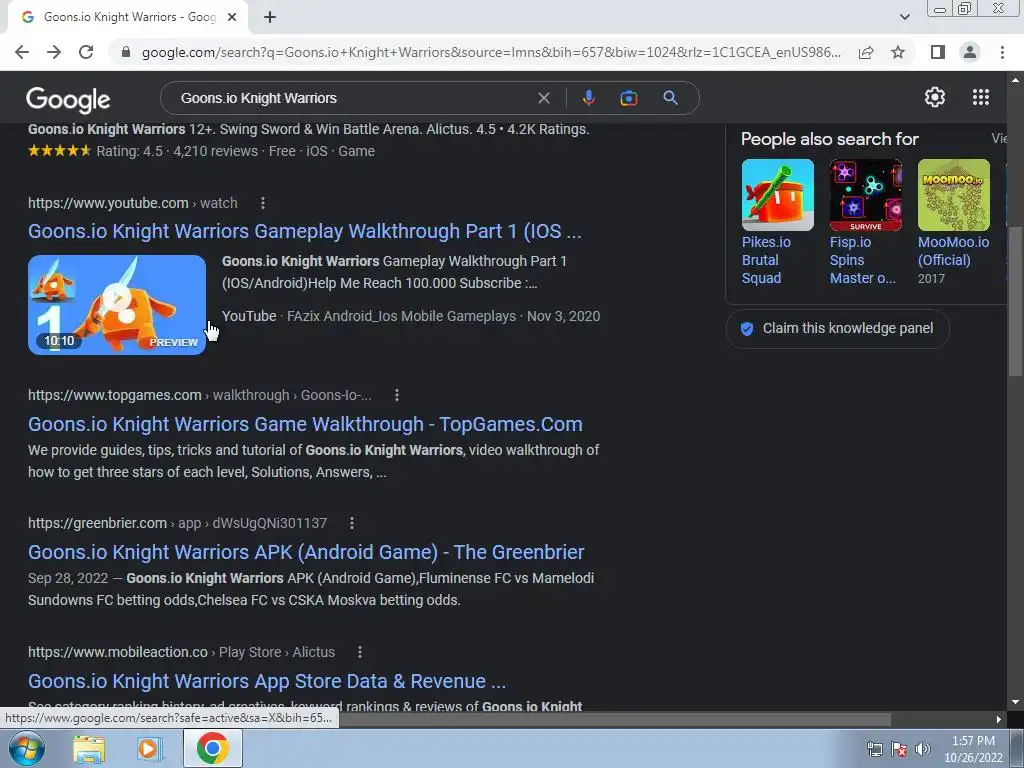The width and height of the screenshot is (1024, 768).
Task: Click the browser address bar
Action: 490,52
